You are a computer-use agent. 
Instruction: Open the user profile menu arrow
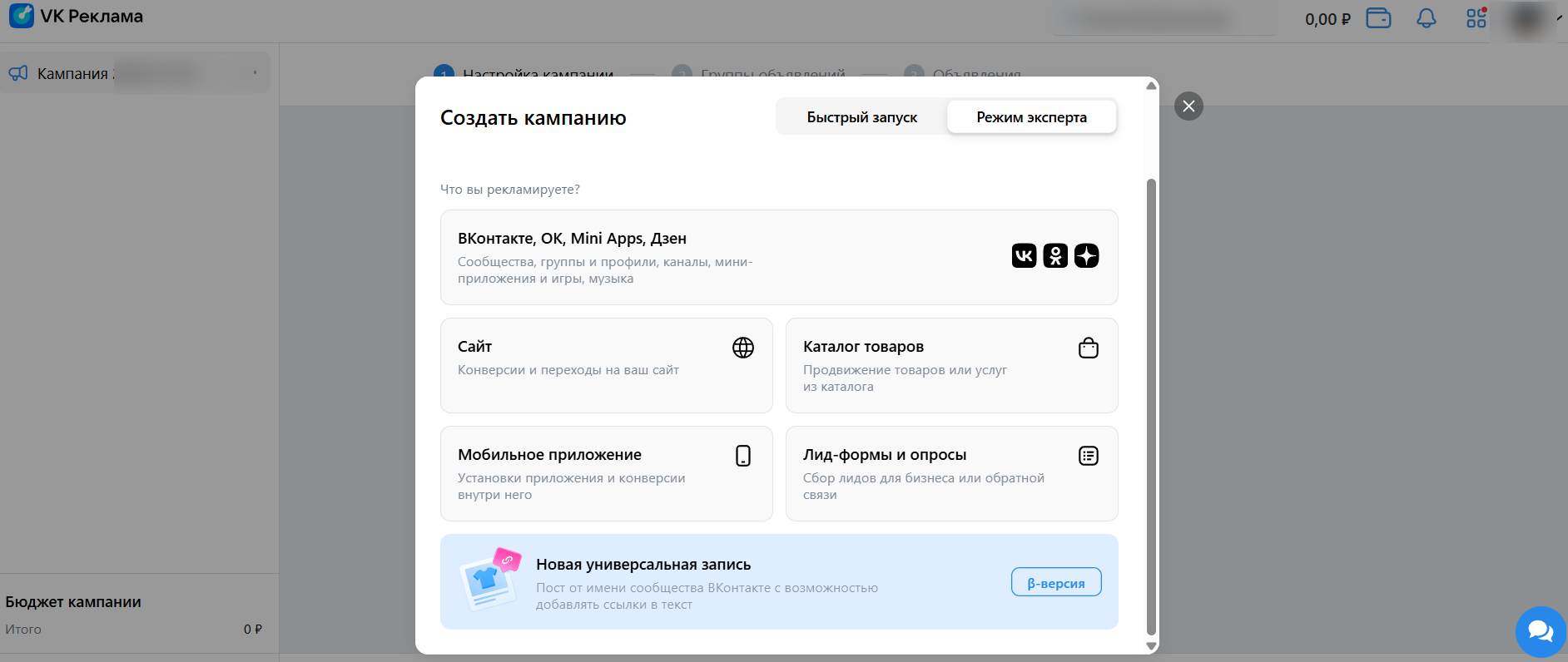[x=1559, y=17]
